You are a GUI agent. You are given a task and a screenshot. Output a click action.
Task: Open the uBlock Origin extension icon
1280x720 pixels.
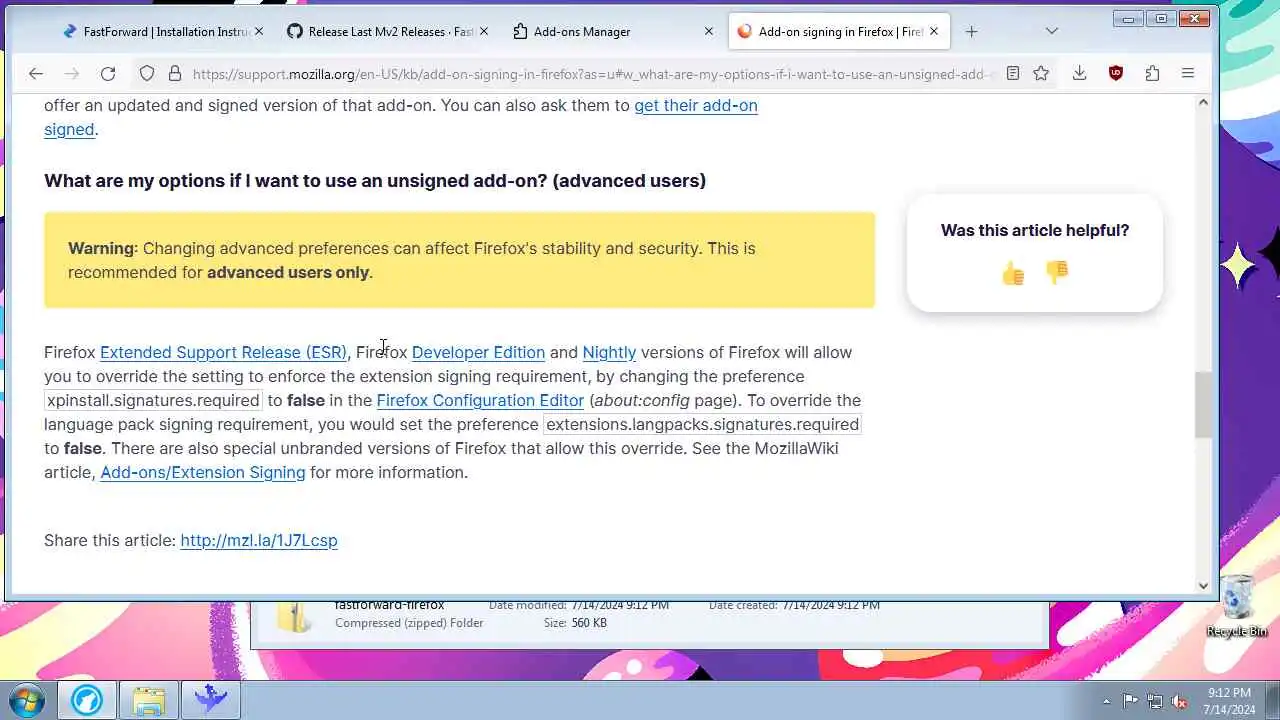(x=1116, y=73)
